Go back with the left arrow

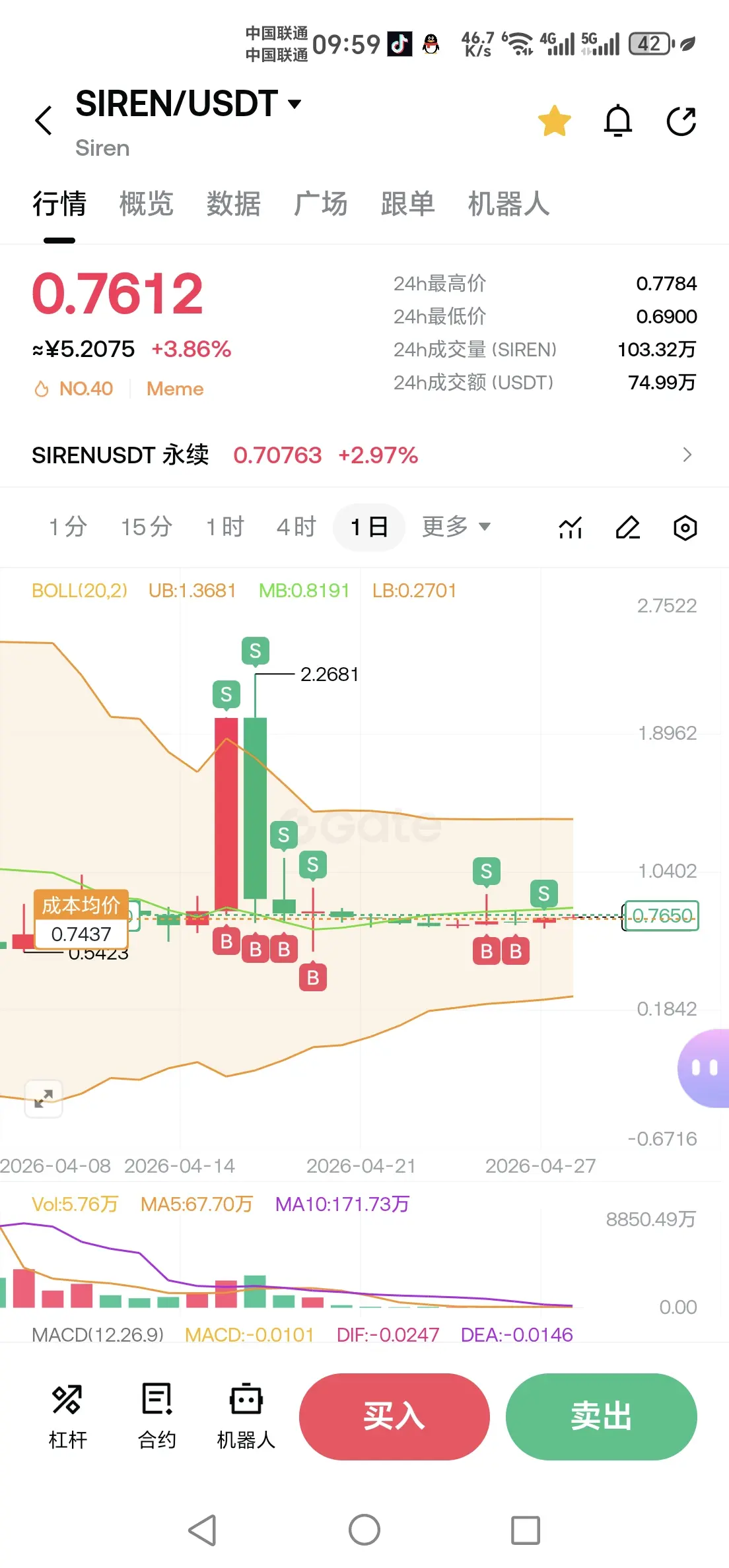click(x=44, y=121)
